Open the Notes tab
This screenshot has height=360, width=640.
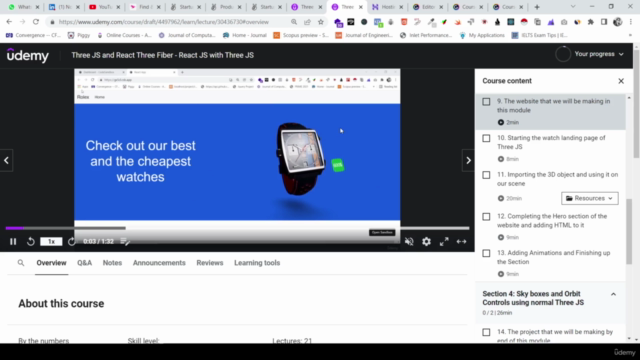click(x=112, y=263)
